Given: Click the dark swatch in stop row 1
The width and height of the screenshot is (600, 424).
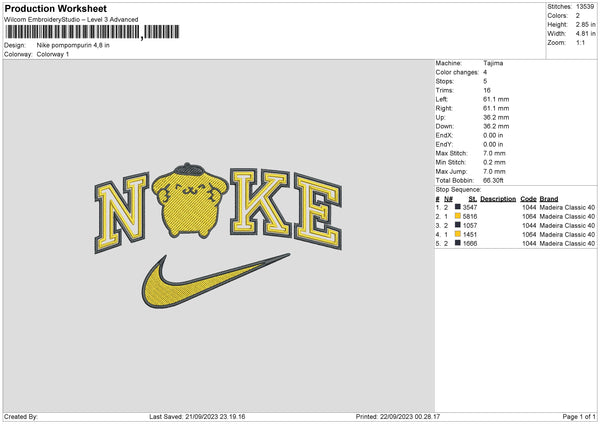Looking at the screenshot, I should coord(458,207).
